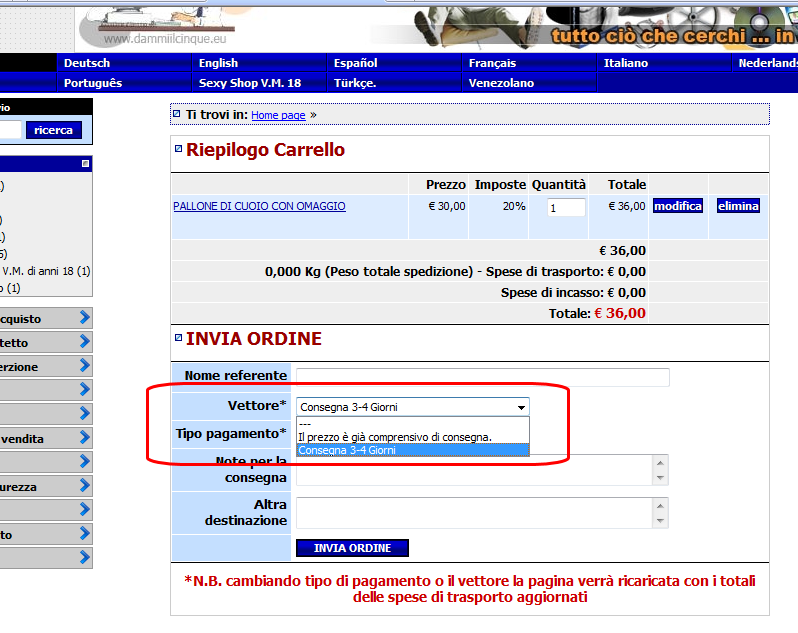Select the '---' option in Vettore list
798x633 pixels.
pyautogui.click(x=413, y=424)
